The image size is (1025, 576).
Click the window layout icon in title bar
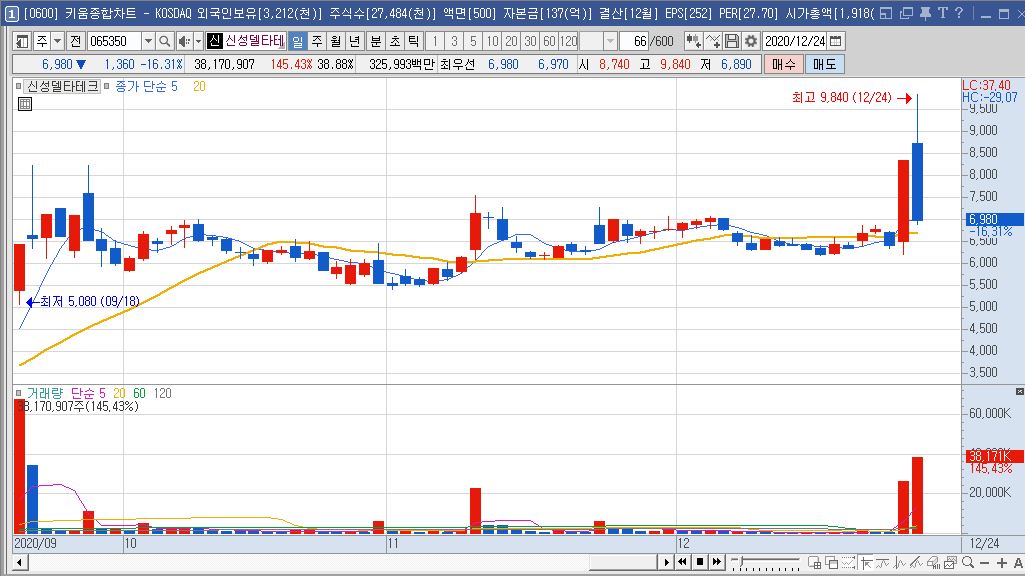coord(886,13)
